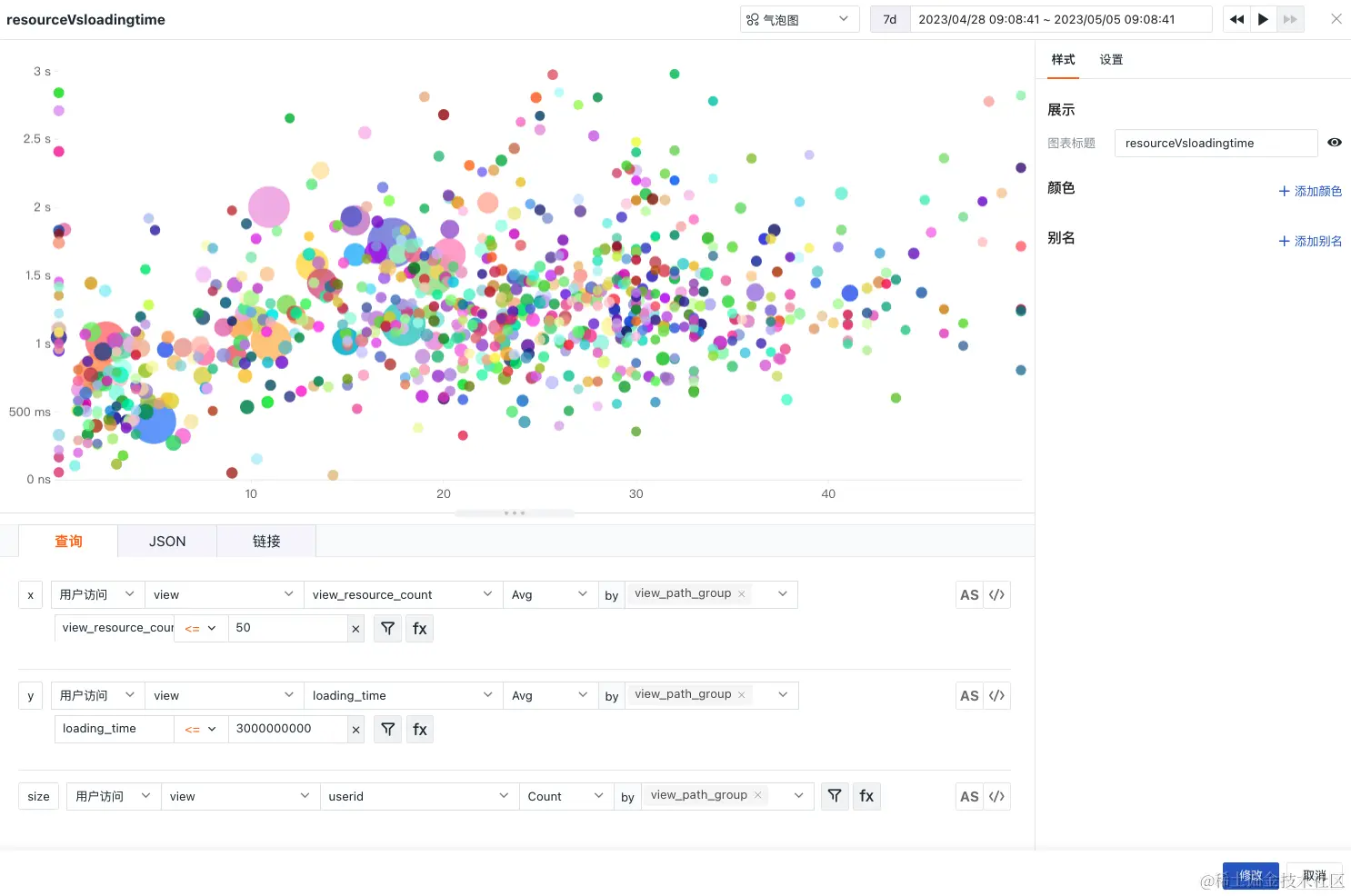Click the 修改 button
The width and height of the screenshot is (1351, 896).
(x=1250, y=876)
